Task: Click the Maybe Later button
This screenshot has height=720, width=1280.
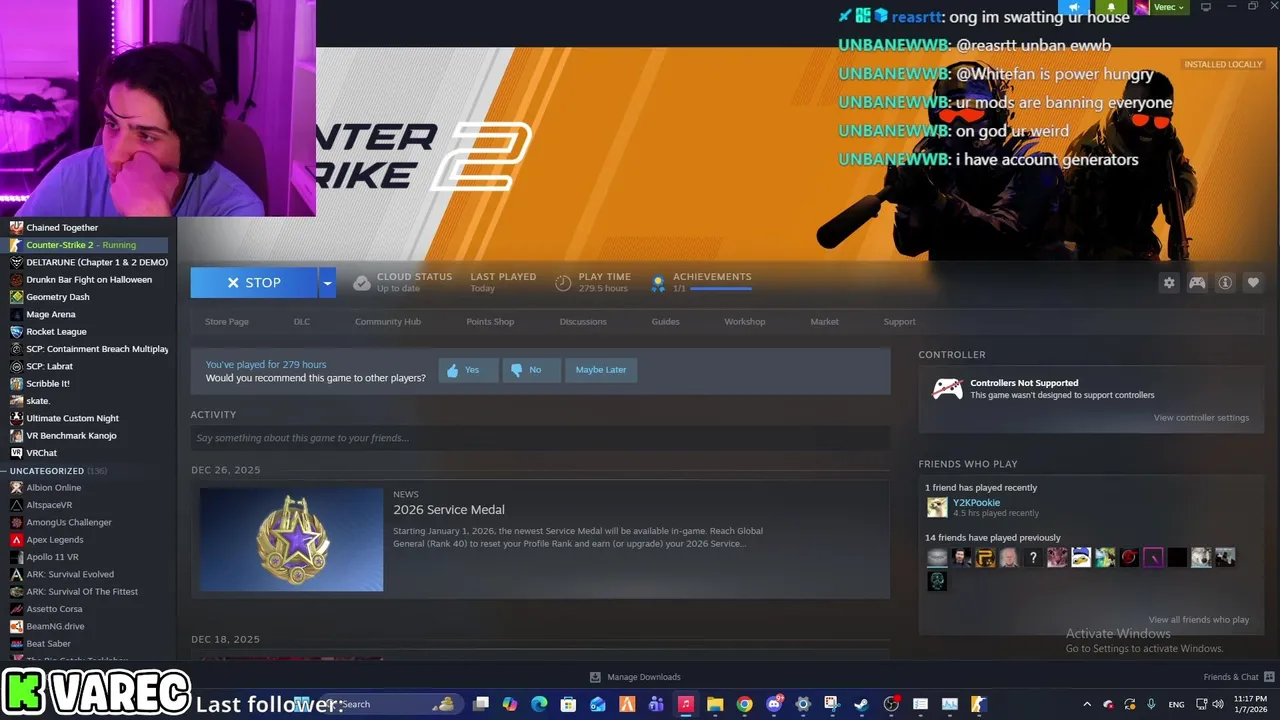Action: coord(601,370)
